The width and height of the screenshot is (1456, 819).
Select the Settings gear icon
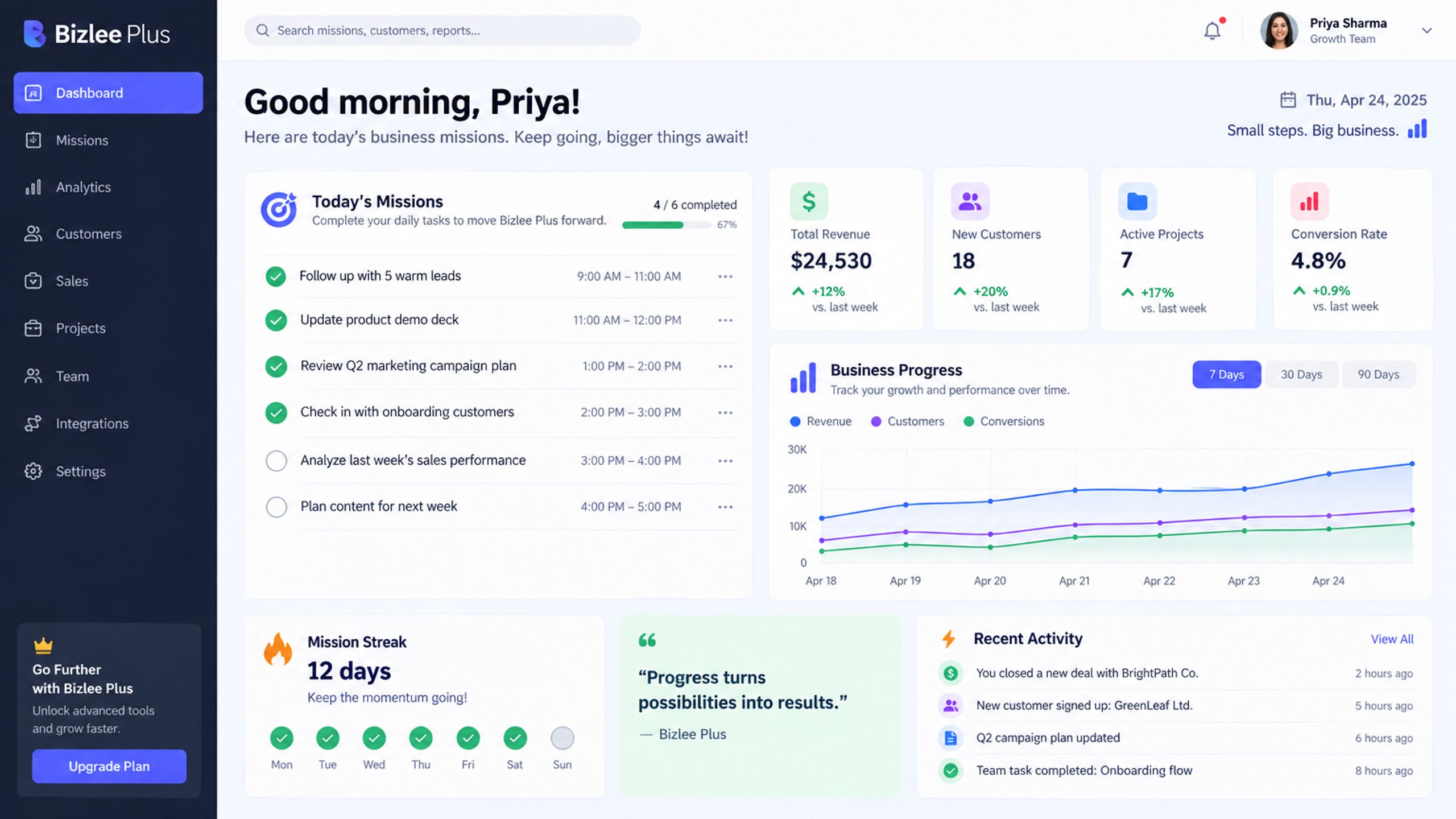tap(34, 471)
